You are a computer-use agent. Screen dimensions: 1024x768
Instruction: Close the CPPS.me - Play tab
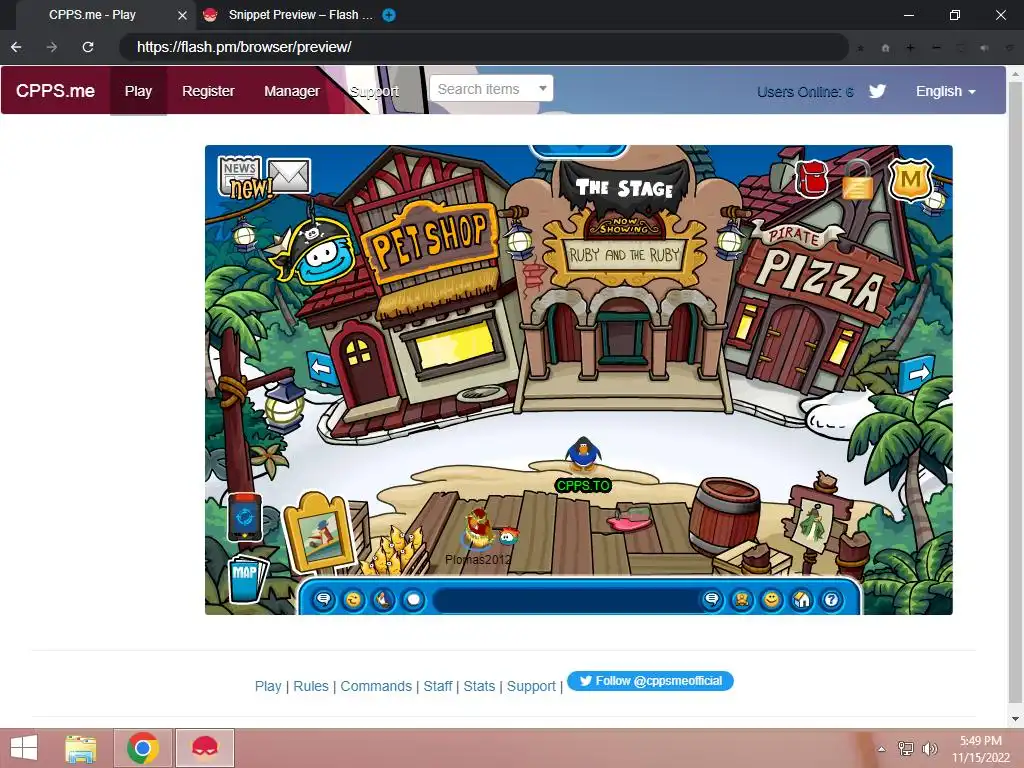[182, 15]
